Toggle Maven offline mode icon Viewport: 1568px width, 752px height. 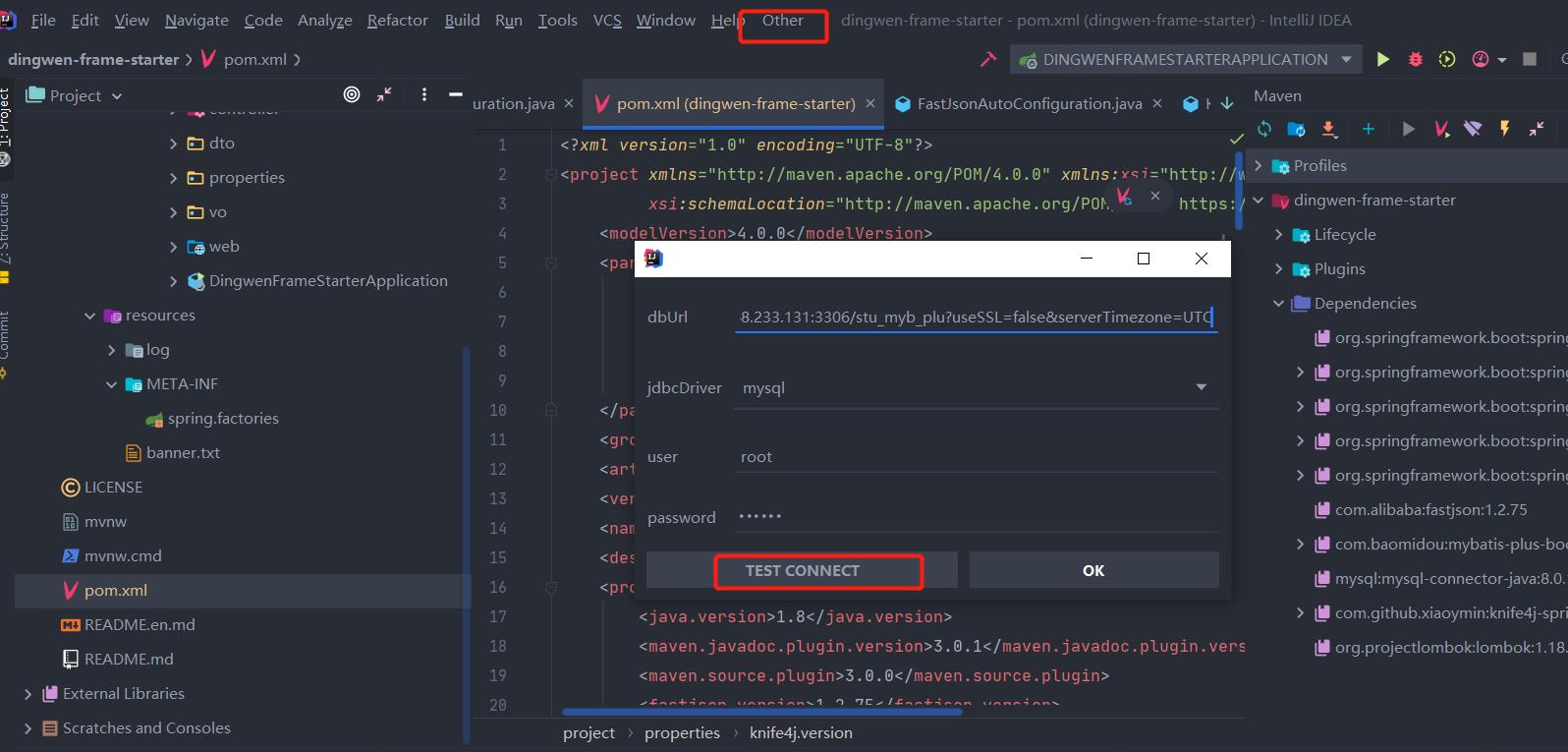(x=1473, y=129)
